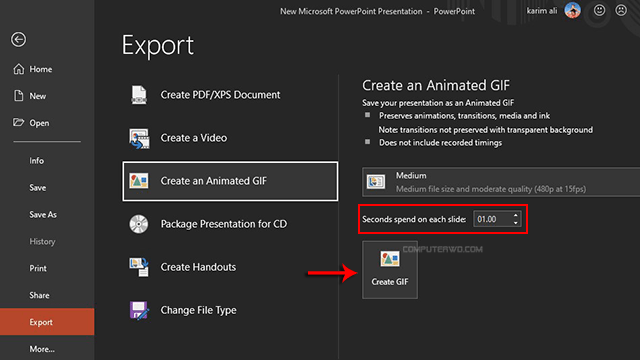Send a smile feedback icon

(599, 10)
